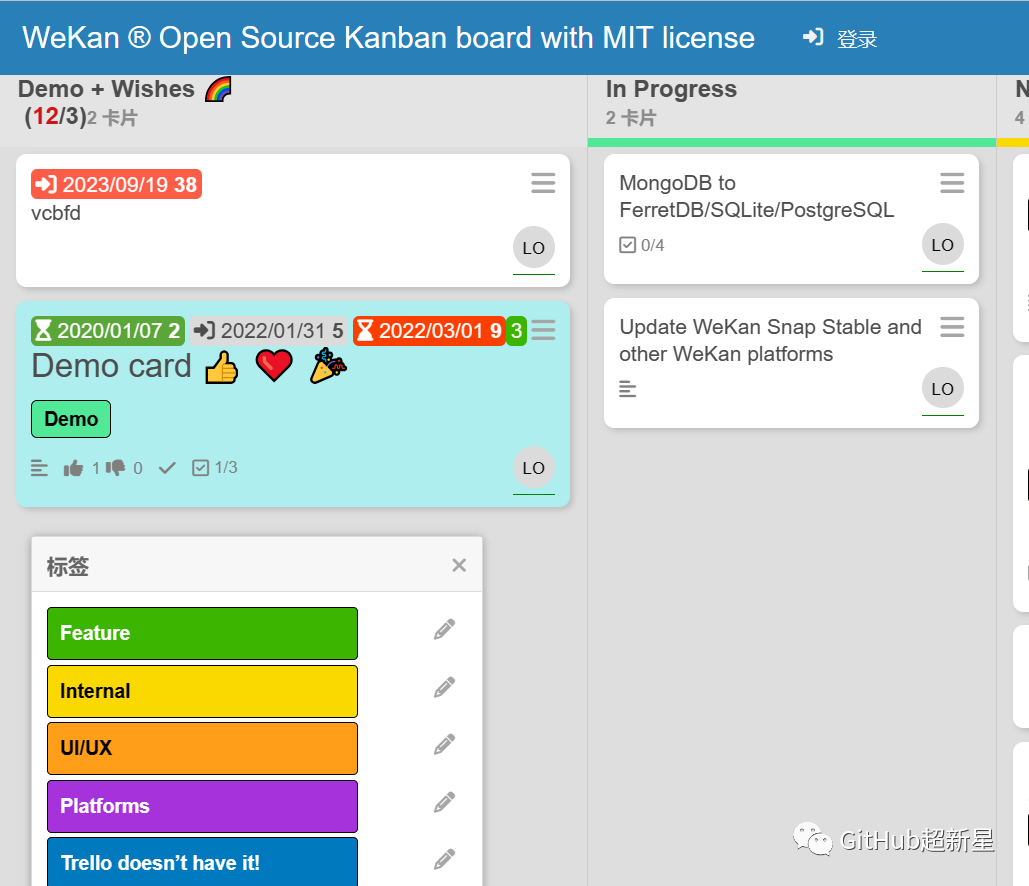Click the 2022/01/31 5 received date badge

(268, 331)
